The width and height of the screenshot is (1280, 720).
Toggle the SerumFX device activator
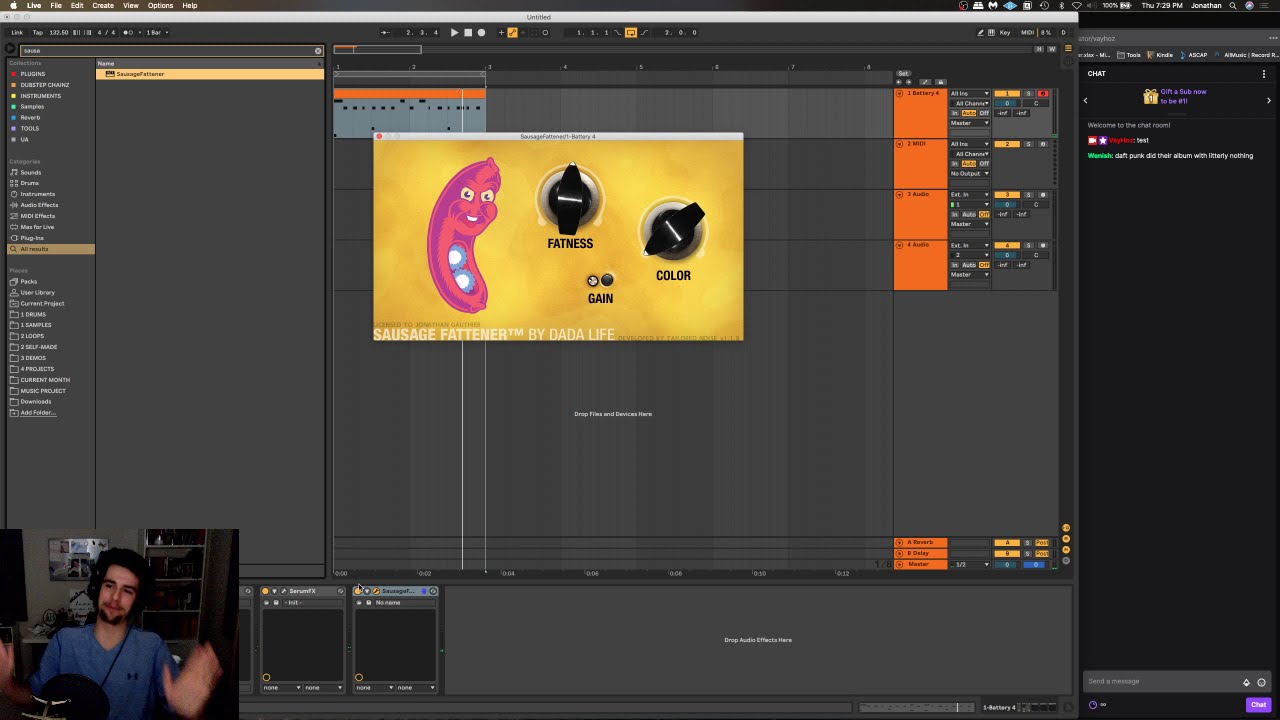click(x=265, y=591)
